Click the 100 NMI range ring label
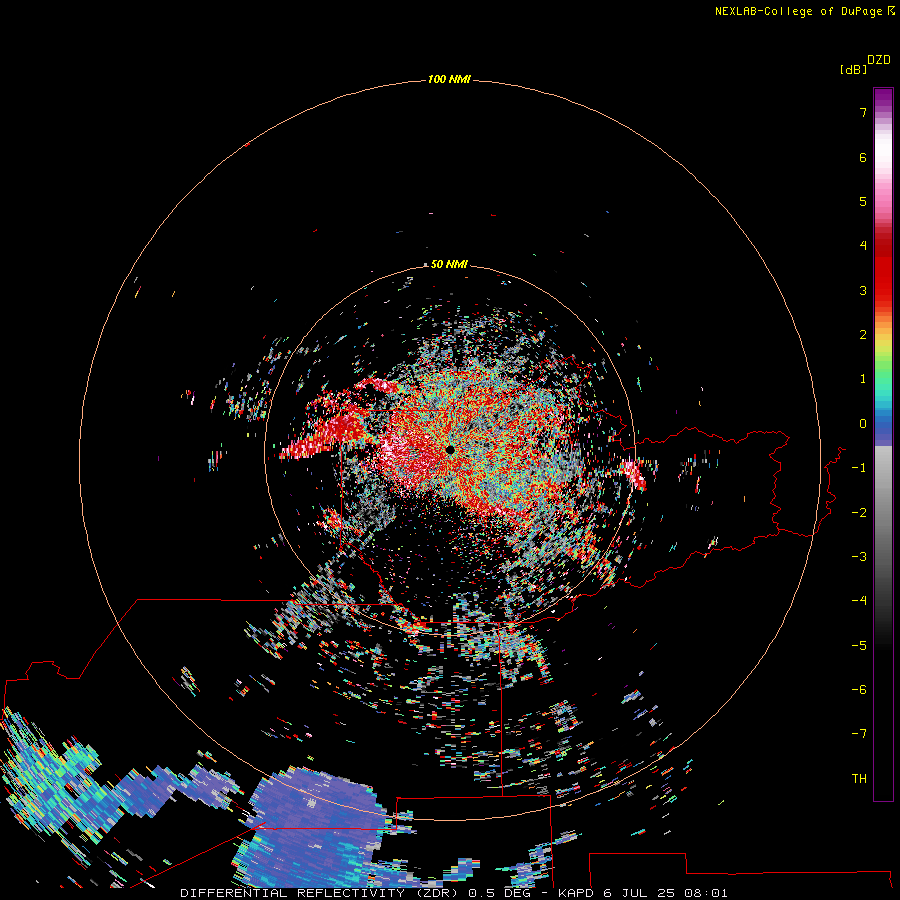 pyautogui.click(x=449, y=79)
